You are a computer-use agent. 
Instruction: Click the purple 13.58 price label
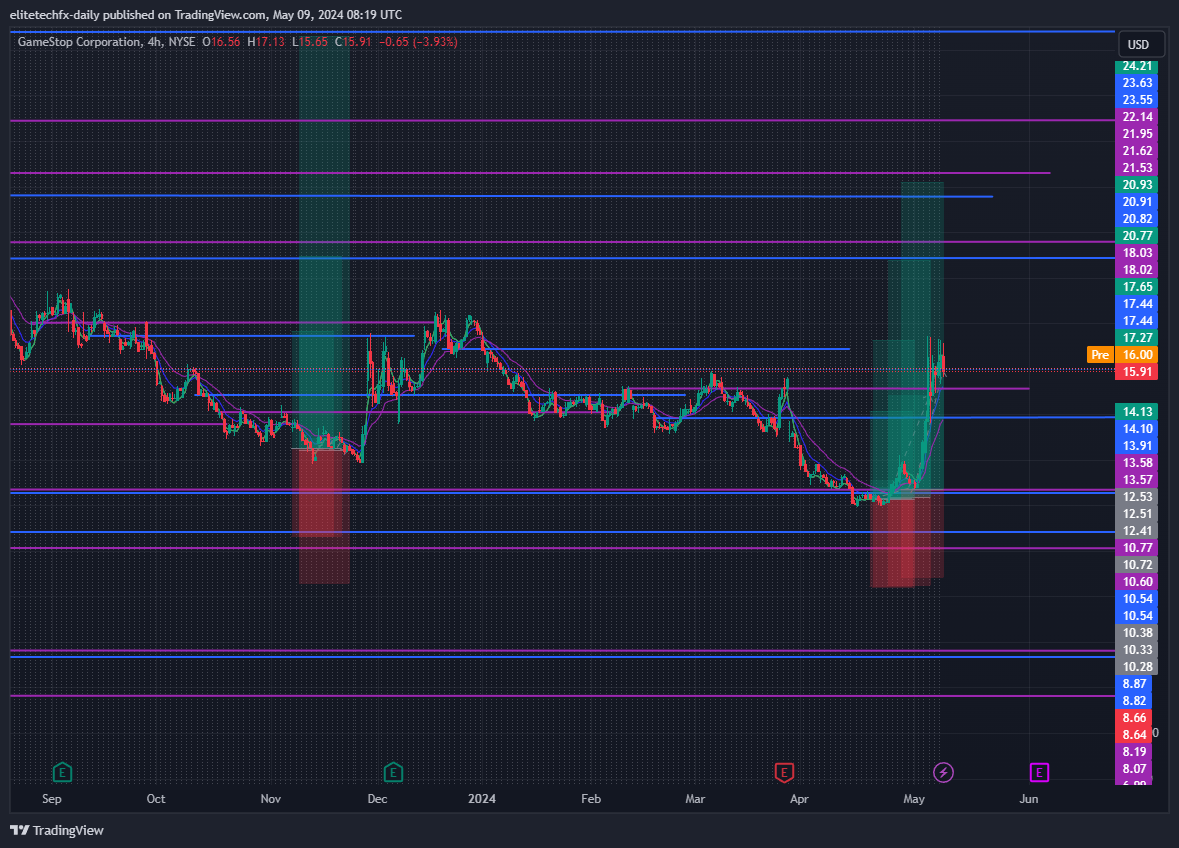pyautogui.click(x=1137, y=462)
